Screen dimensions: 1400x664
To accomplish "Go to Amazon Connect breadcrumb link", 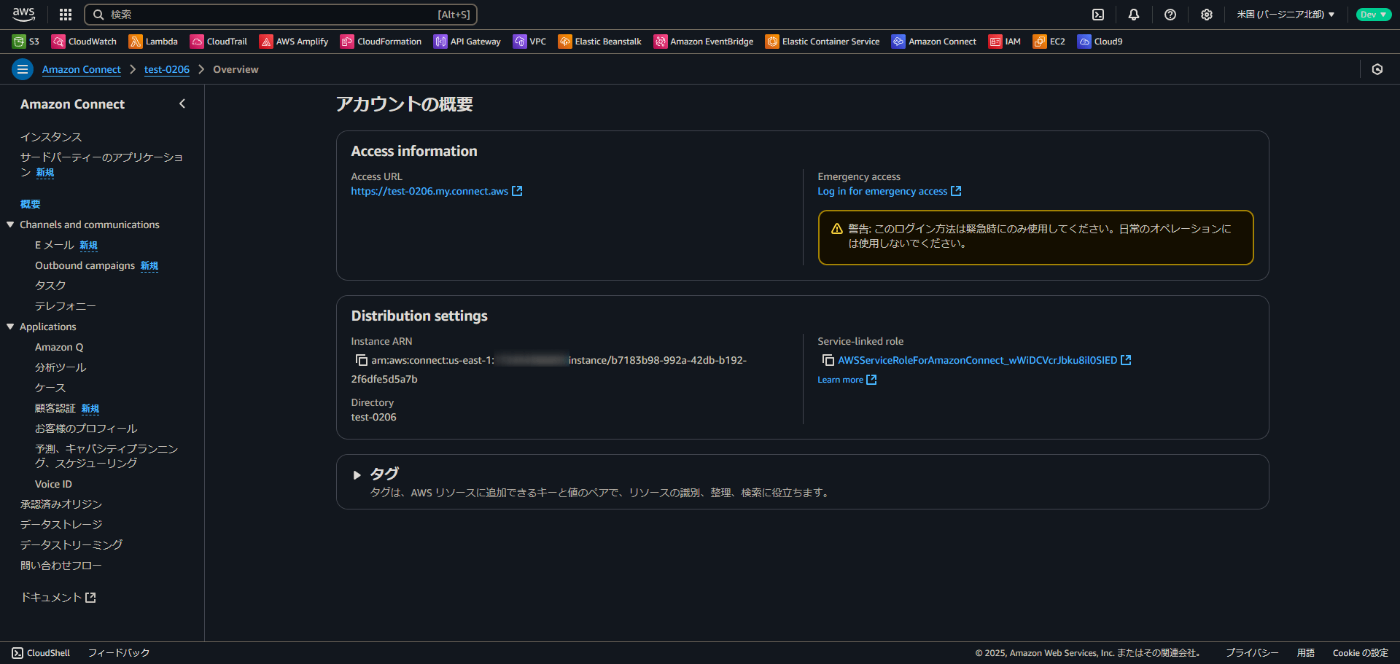I will click(x=81, y=70).
